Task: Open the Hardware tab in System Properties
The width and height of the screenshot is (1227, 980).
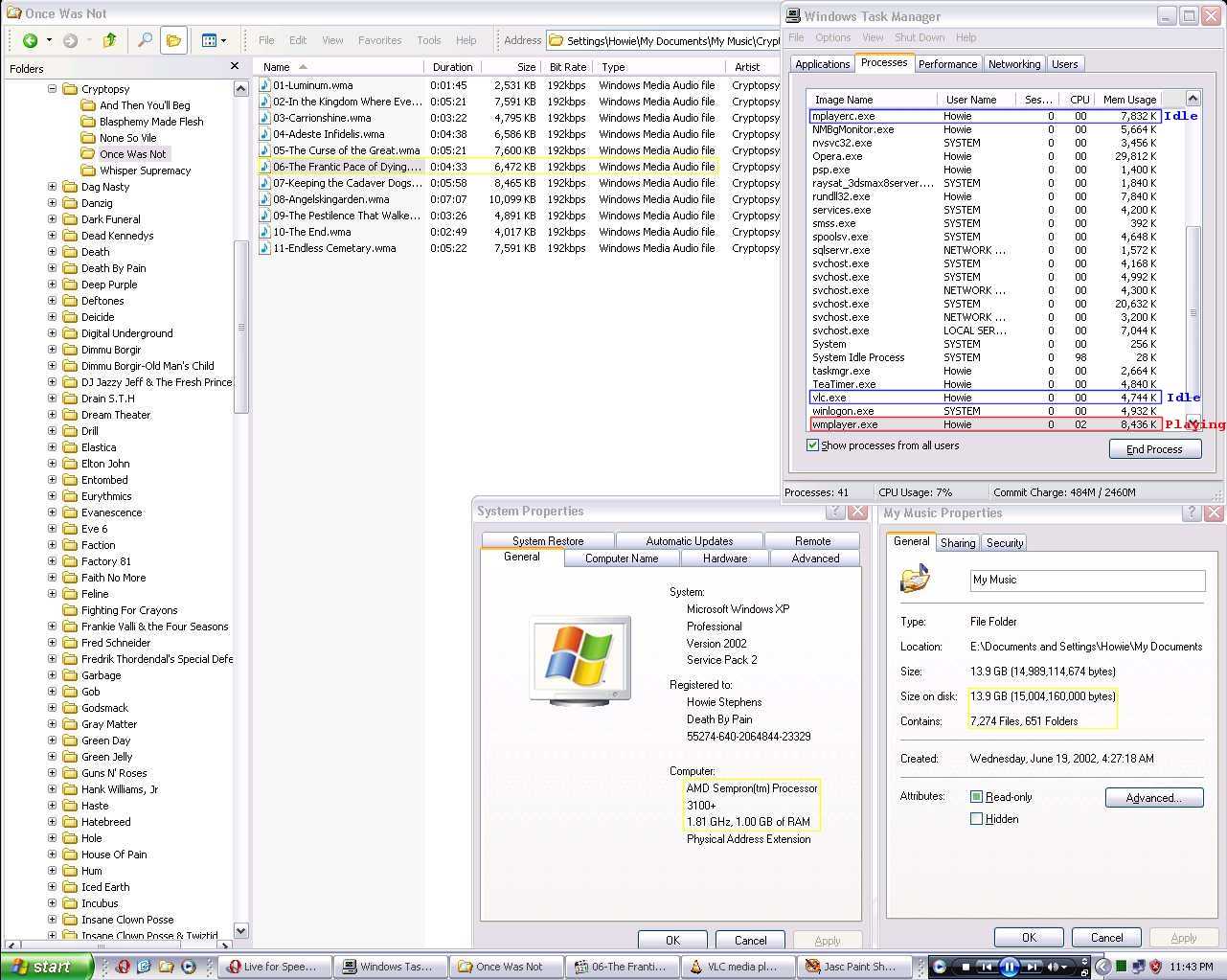Action: (x=725, y=558)
